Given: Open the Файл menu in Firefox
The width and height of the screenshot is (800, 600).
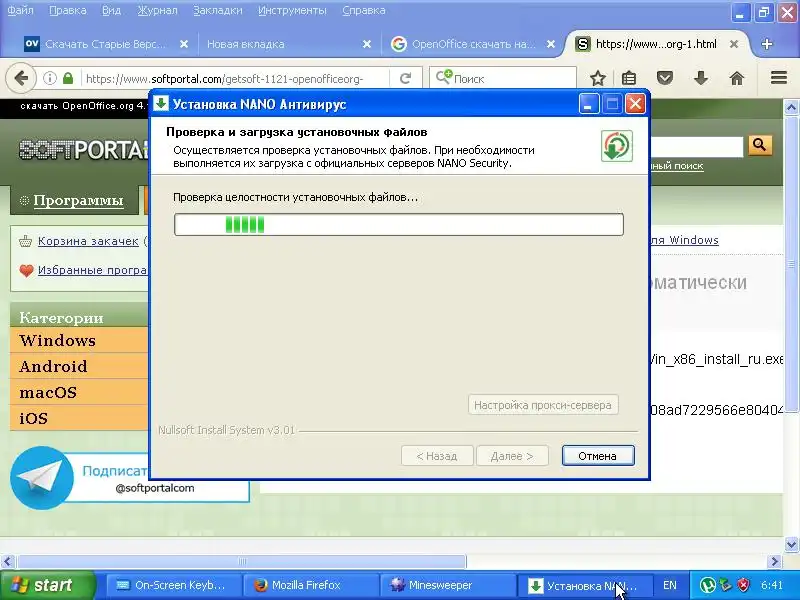Looking at the screenshot, I should (x=20, y=10).
